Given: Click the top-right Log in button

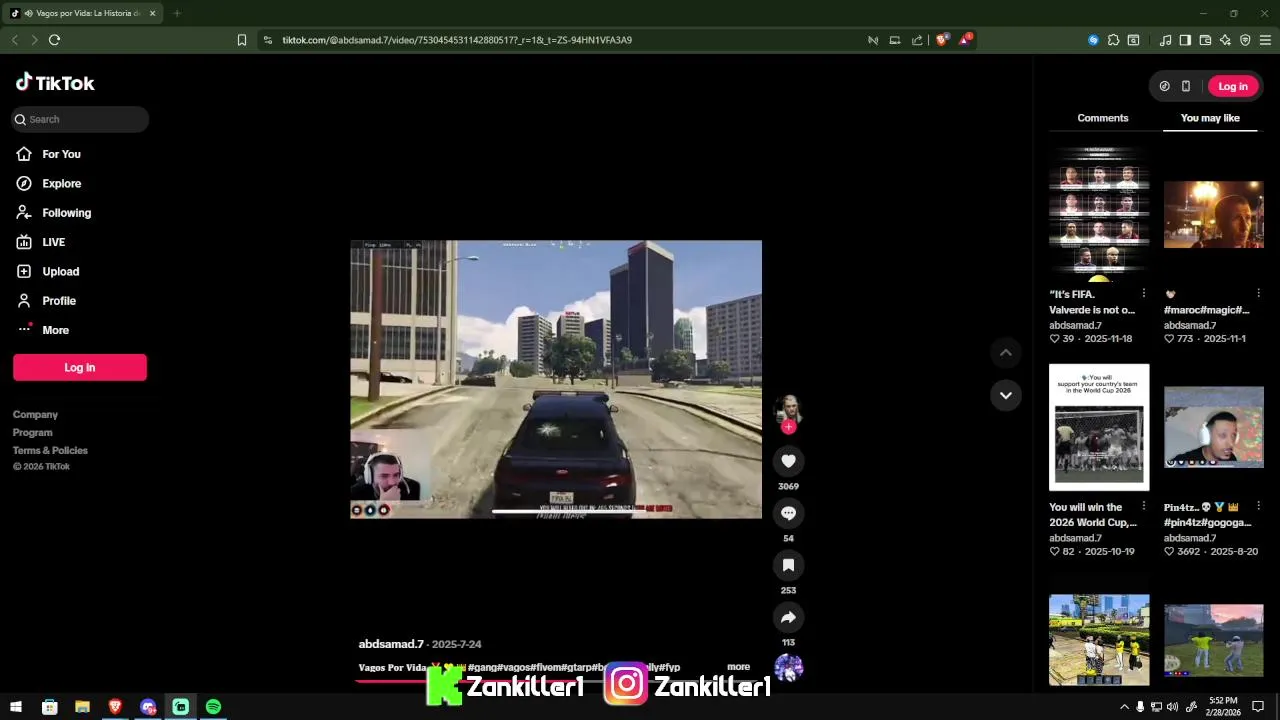Looking at the screenshot, I should point(1233,86).
